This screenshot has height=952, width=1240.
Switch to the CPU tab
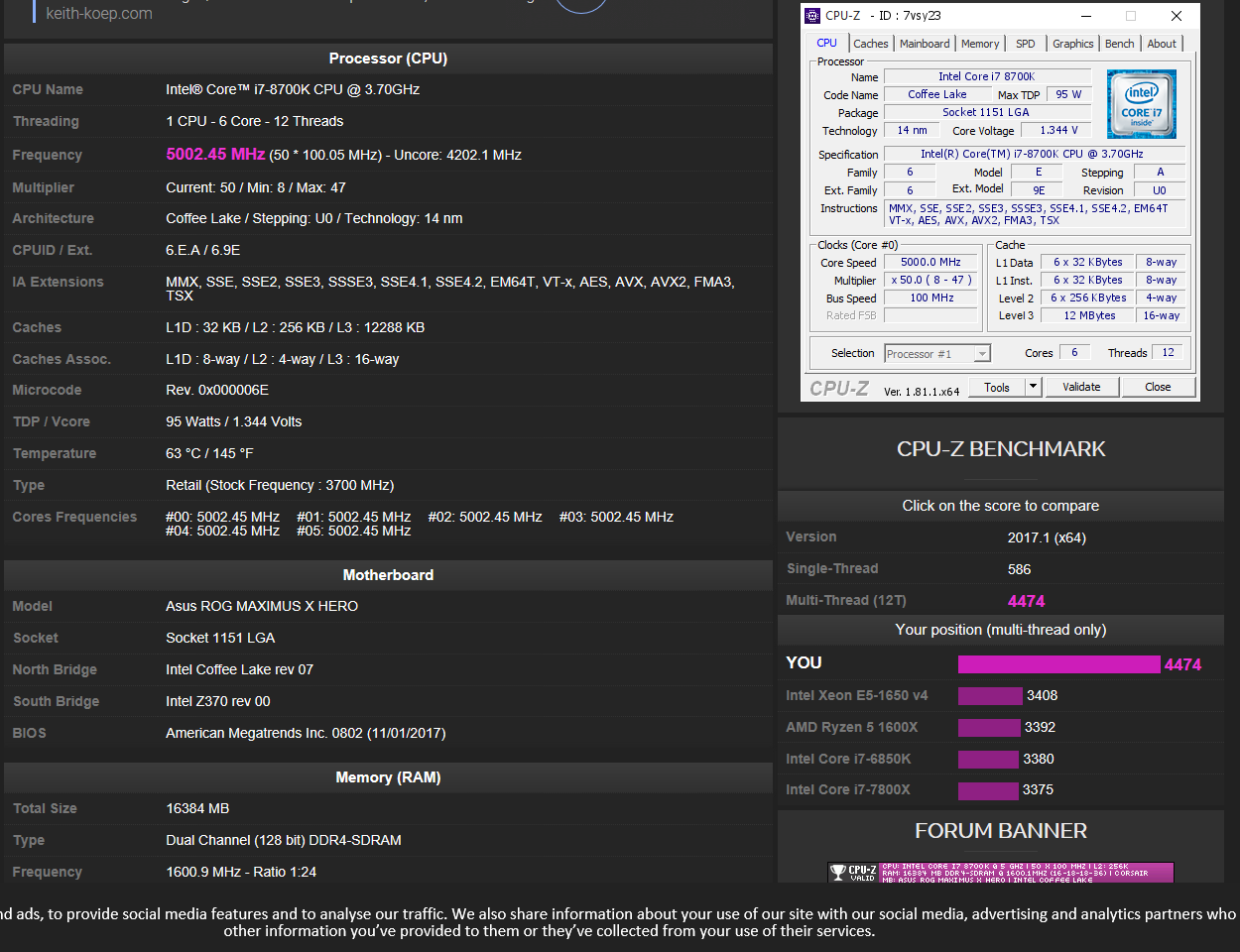coord(826,43)
